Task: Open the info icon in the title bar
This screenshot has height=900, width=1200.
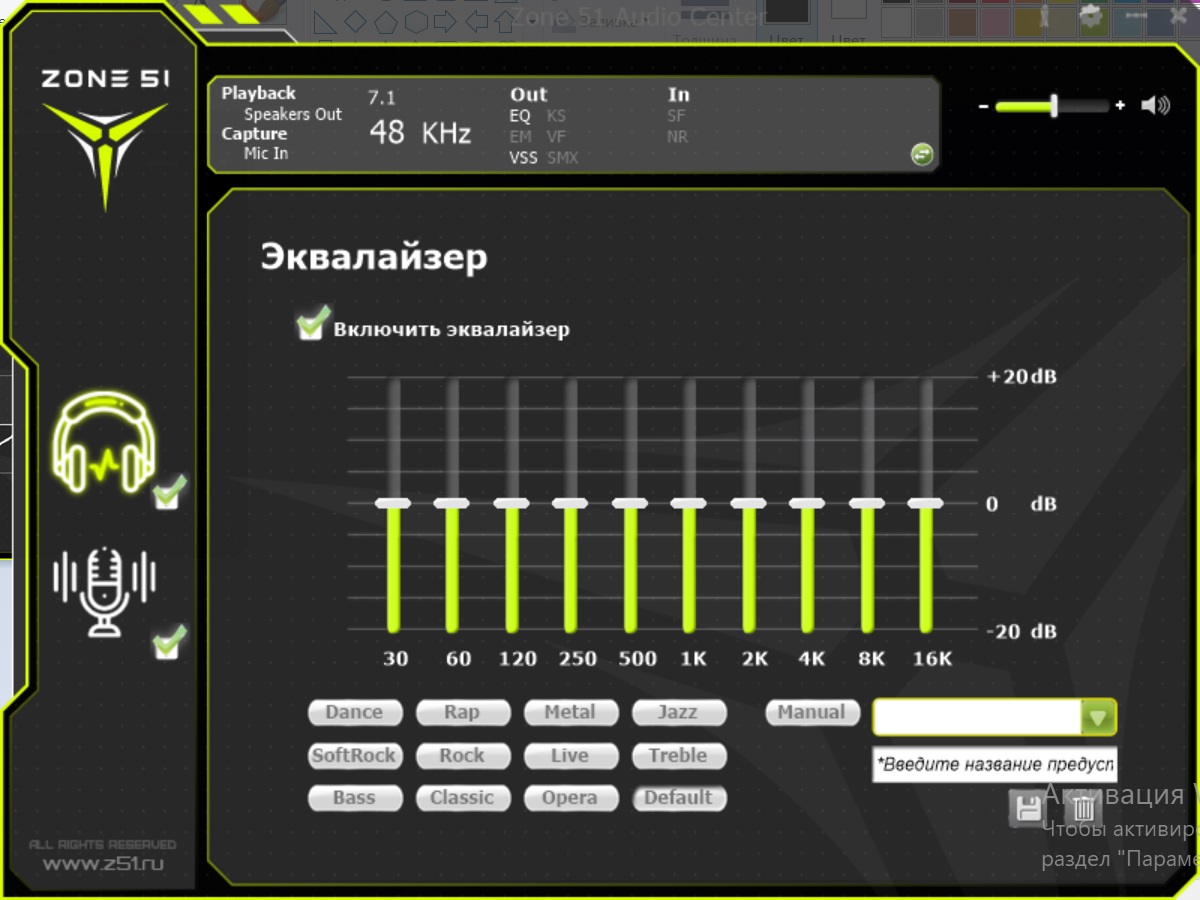Action: click(1045, 15)
